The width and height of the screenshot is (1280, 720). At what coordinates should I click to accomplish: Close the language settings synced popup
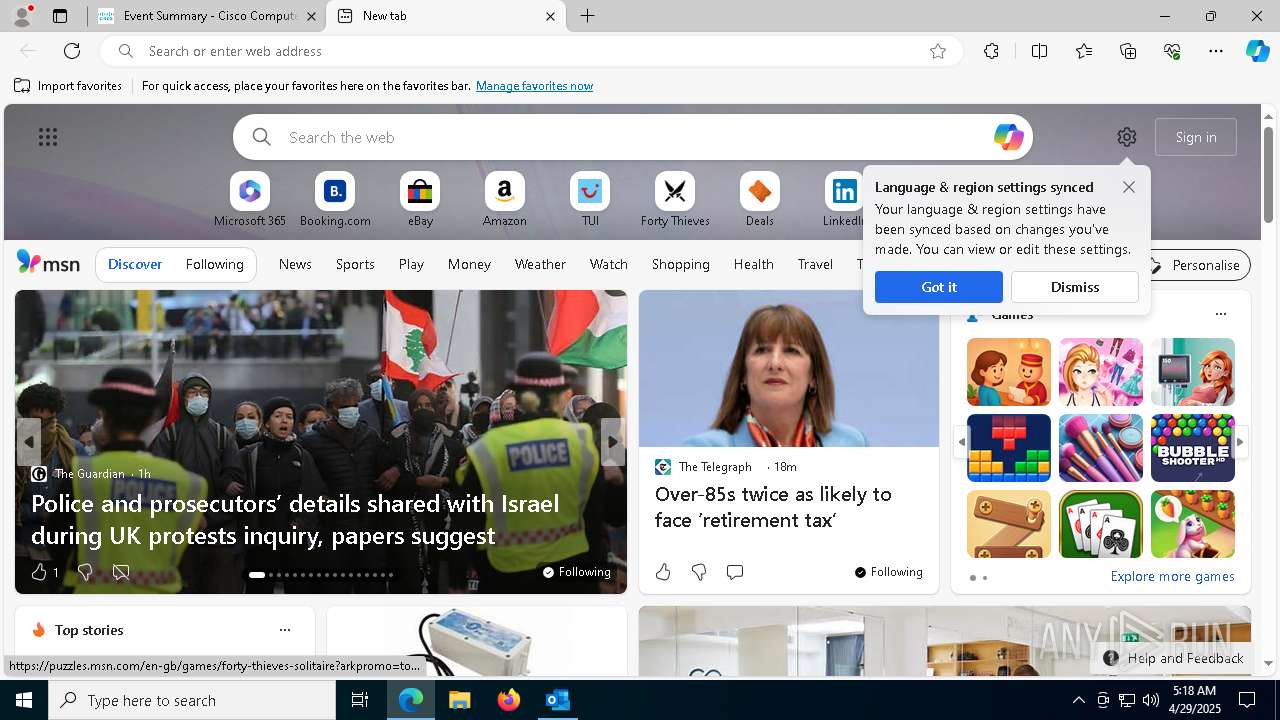coord(1129,187)
